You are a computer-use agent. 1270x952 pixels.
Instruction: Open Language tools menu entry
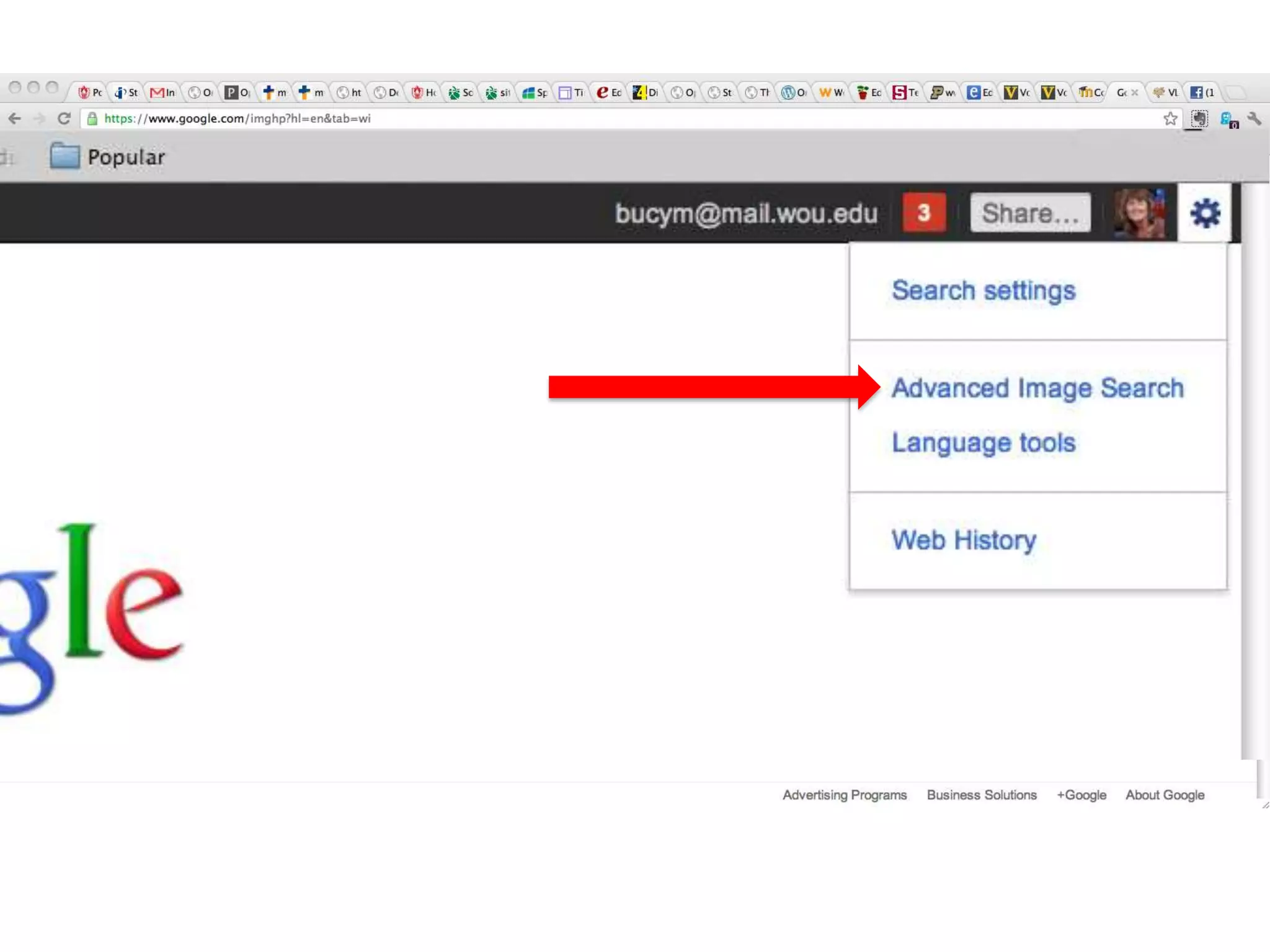984,443
